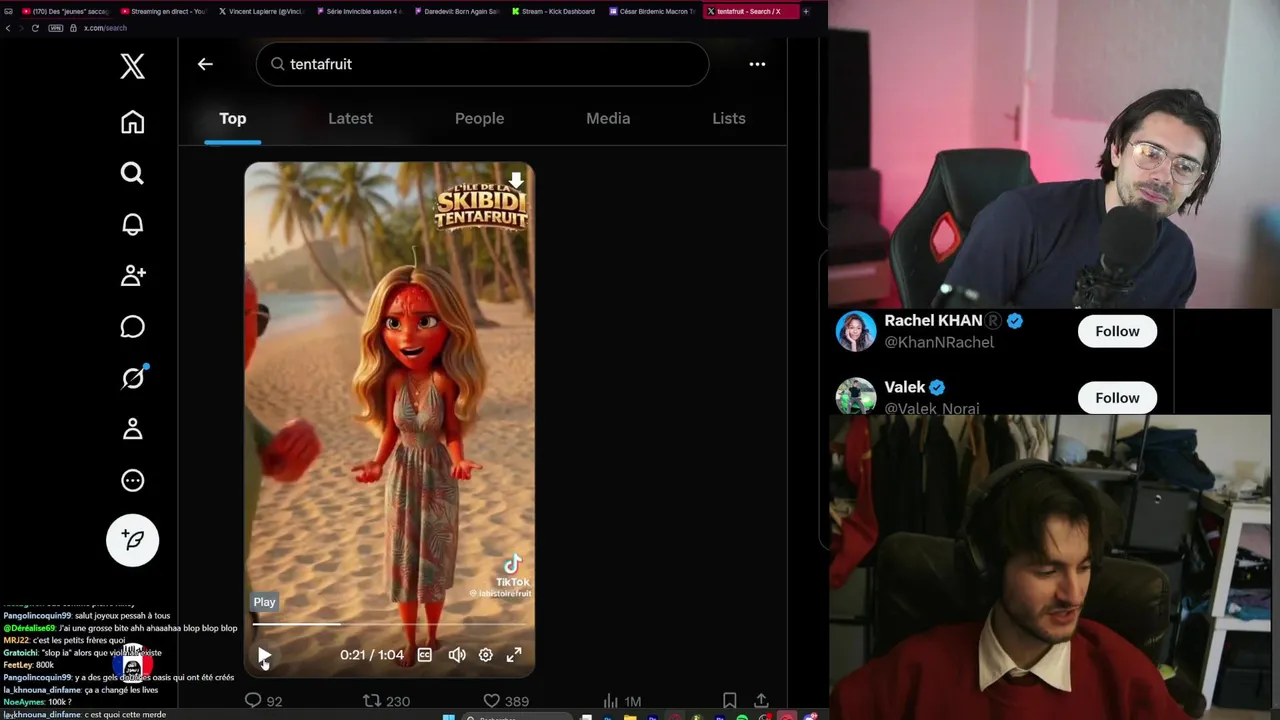Open Follow people icon in sidebar
Viewport: 1280px width, 720px height.
(132, 275)
